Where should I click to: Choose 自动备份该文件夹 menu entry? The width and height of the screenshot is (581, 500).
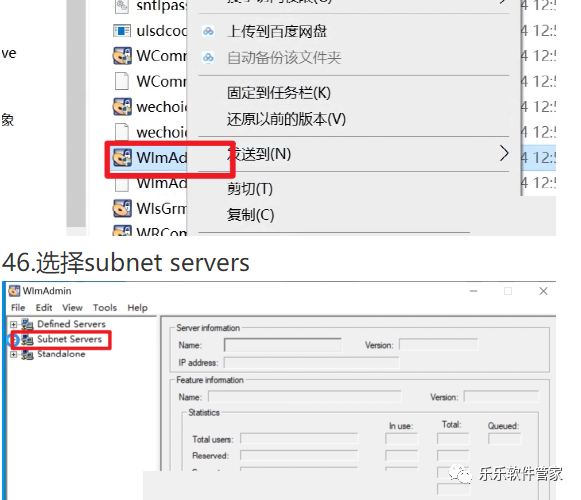(x=284, y=58)
